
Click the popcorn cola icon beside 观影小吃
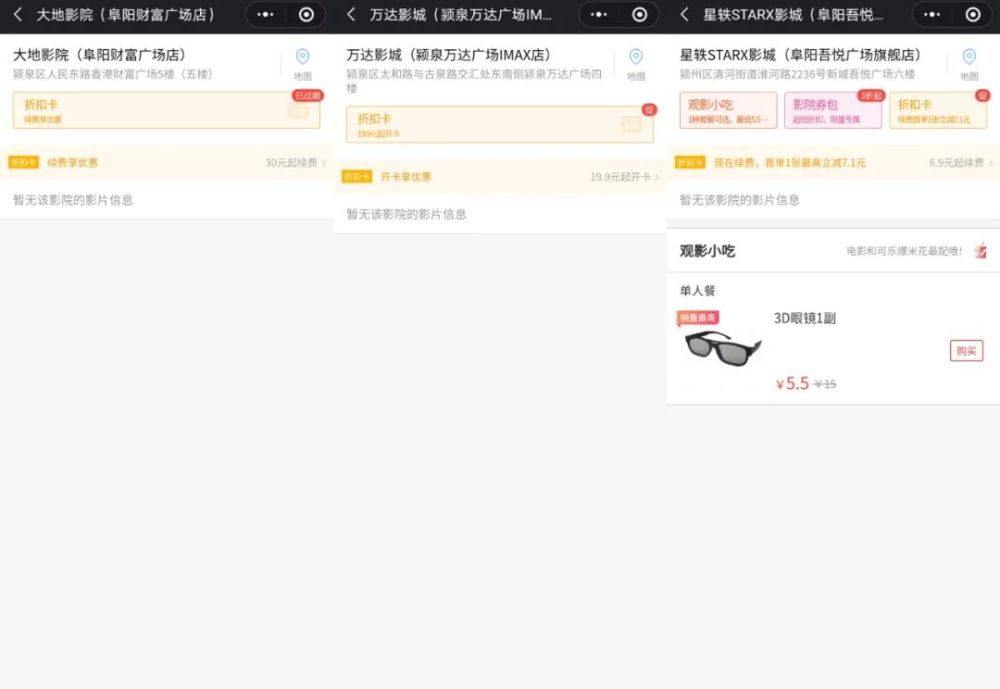tap(981, 251)
